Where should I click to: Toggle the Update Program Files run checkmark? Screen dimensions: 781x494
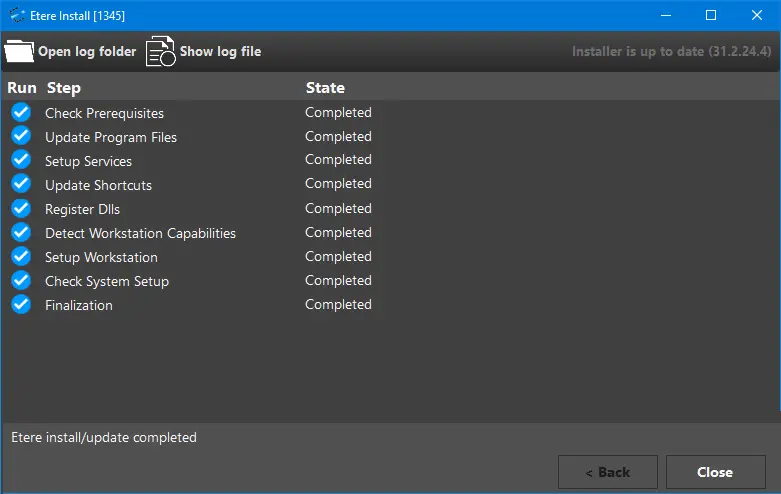coord(21,137)
